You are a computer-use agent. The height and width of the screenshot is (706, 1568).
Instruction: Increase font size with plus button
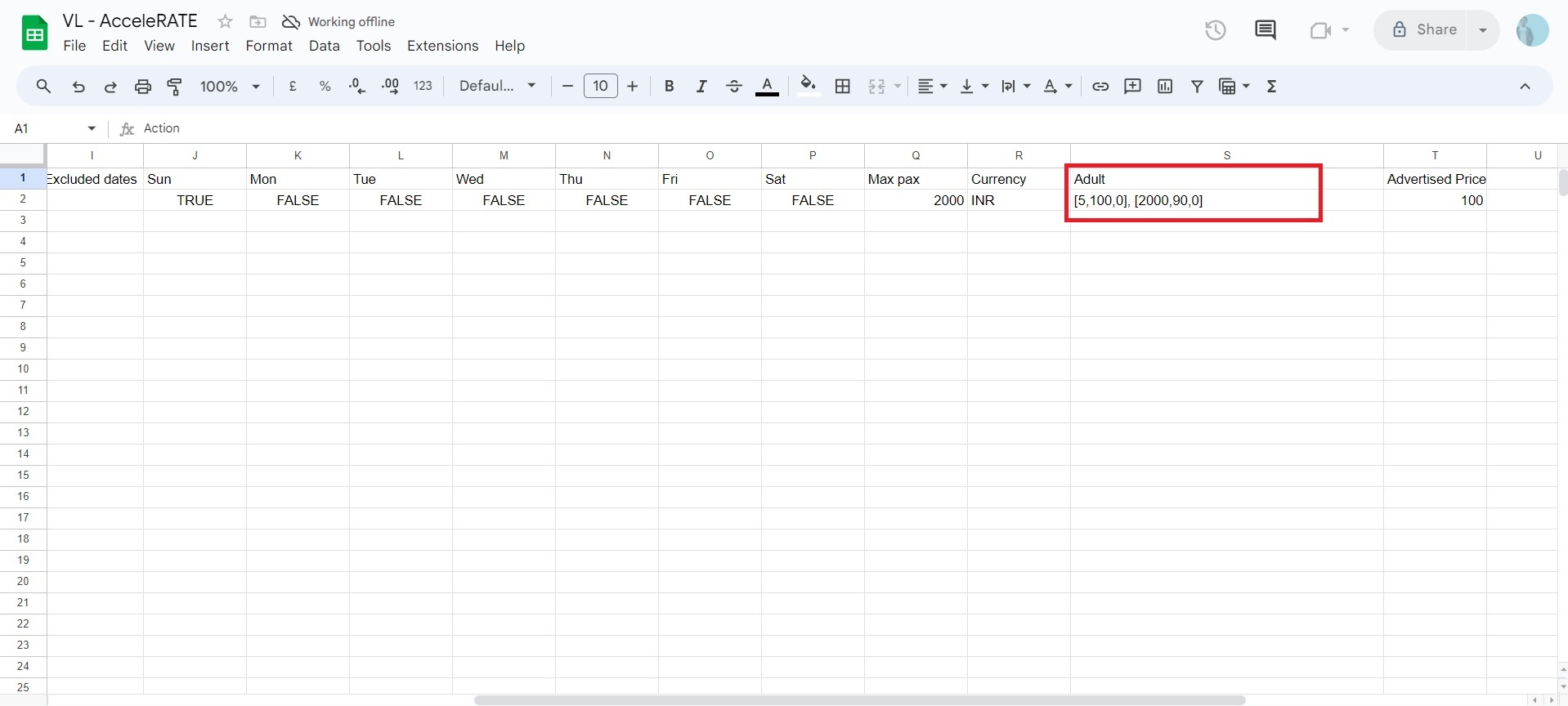click(x=632, y=87)
